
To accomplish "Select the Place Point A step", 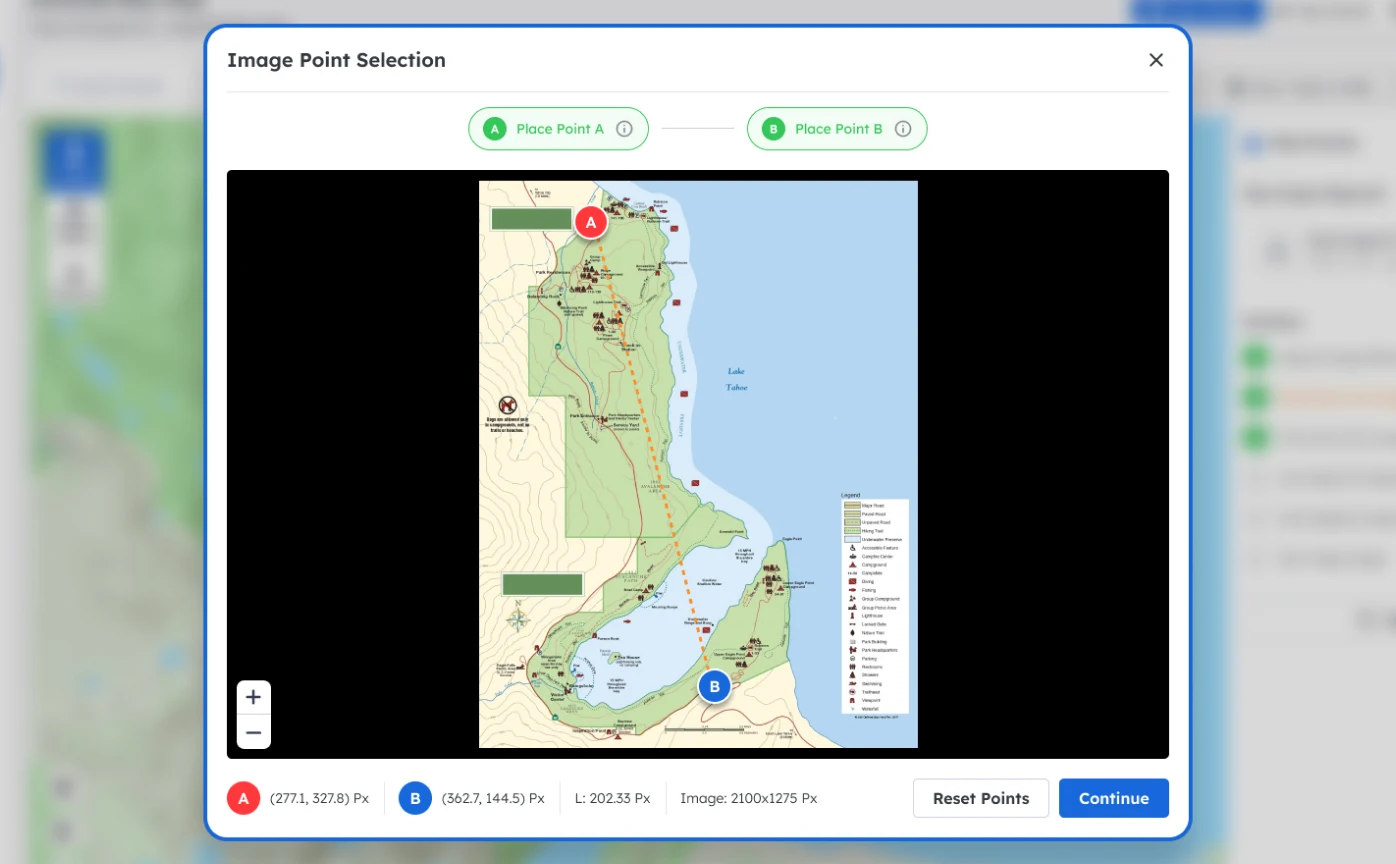I will pos(558,129).
